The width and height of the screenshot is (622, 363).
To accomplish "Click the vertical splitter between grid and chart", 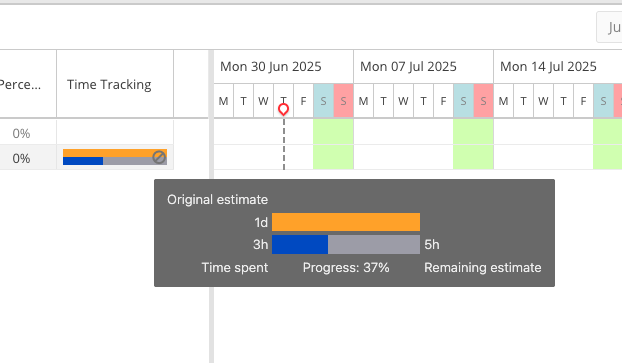I will (x=211, y=206).
